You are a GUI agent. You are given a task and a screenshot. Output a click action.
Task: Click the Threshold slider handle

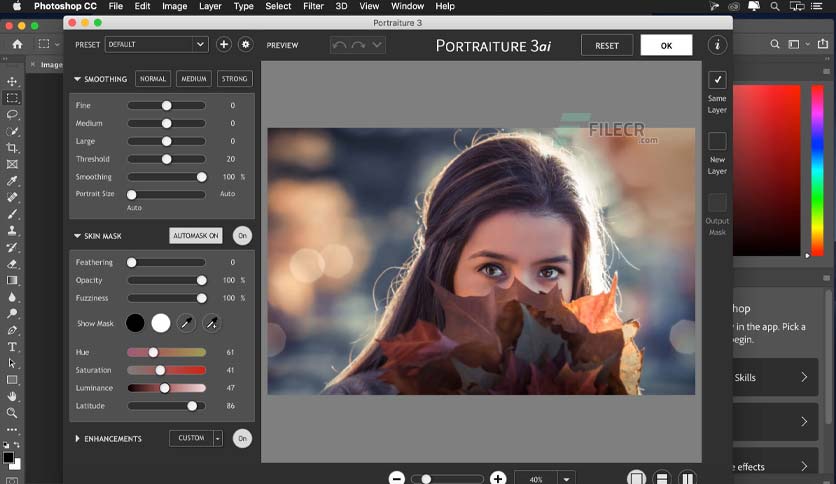[166, 159]
